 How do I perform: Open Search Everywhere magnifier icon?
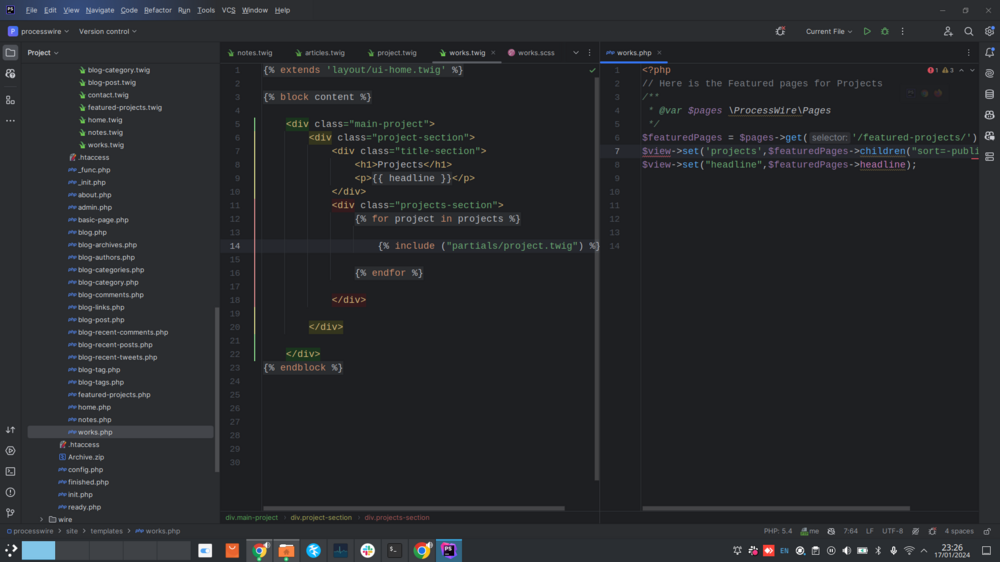coord(968,31)
